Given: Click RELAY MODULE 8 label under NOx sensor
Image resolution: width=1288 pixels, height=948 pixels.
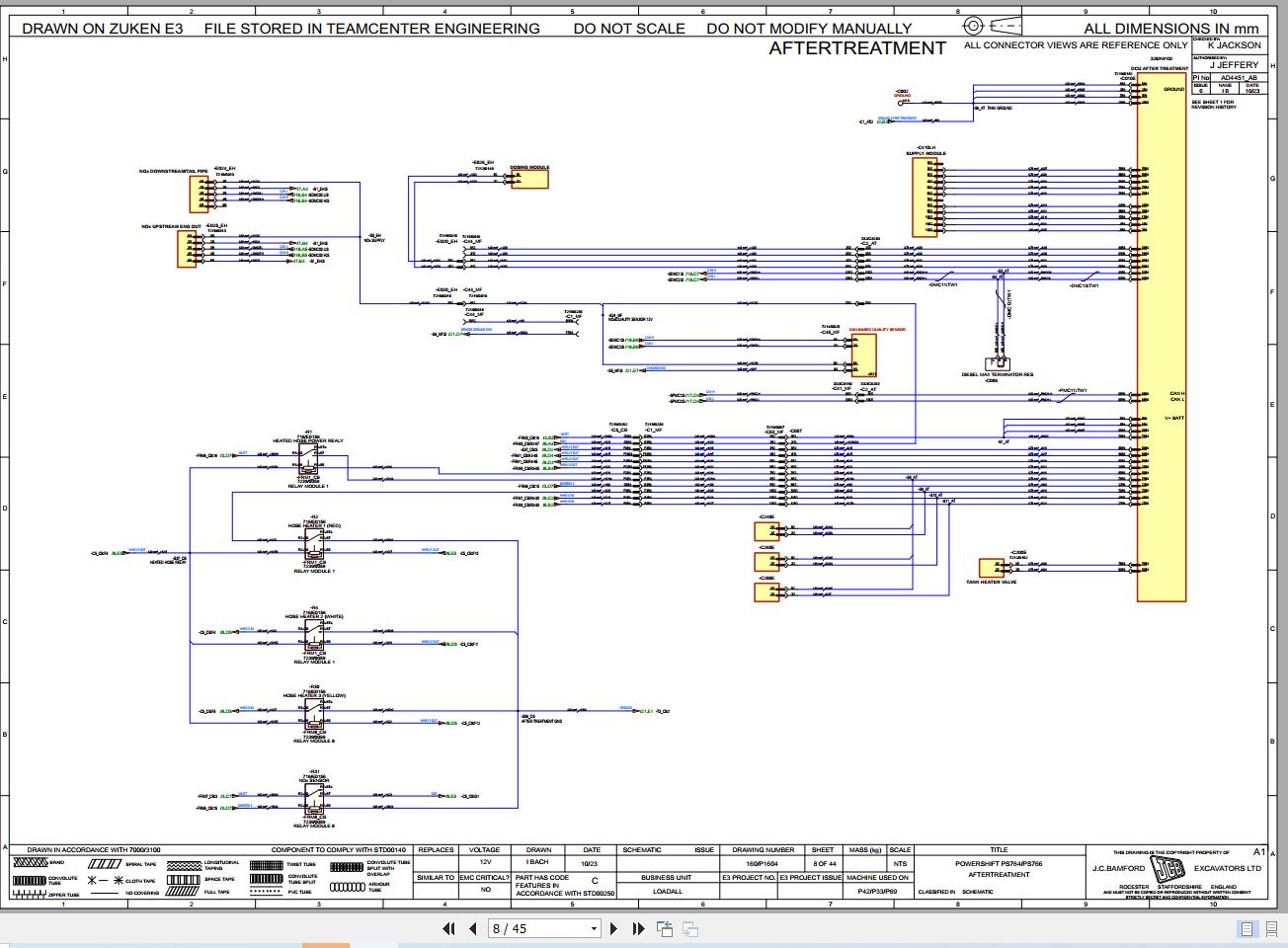Looking at the screenshot, I should tap(314, 826).
